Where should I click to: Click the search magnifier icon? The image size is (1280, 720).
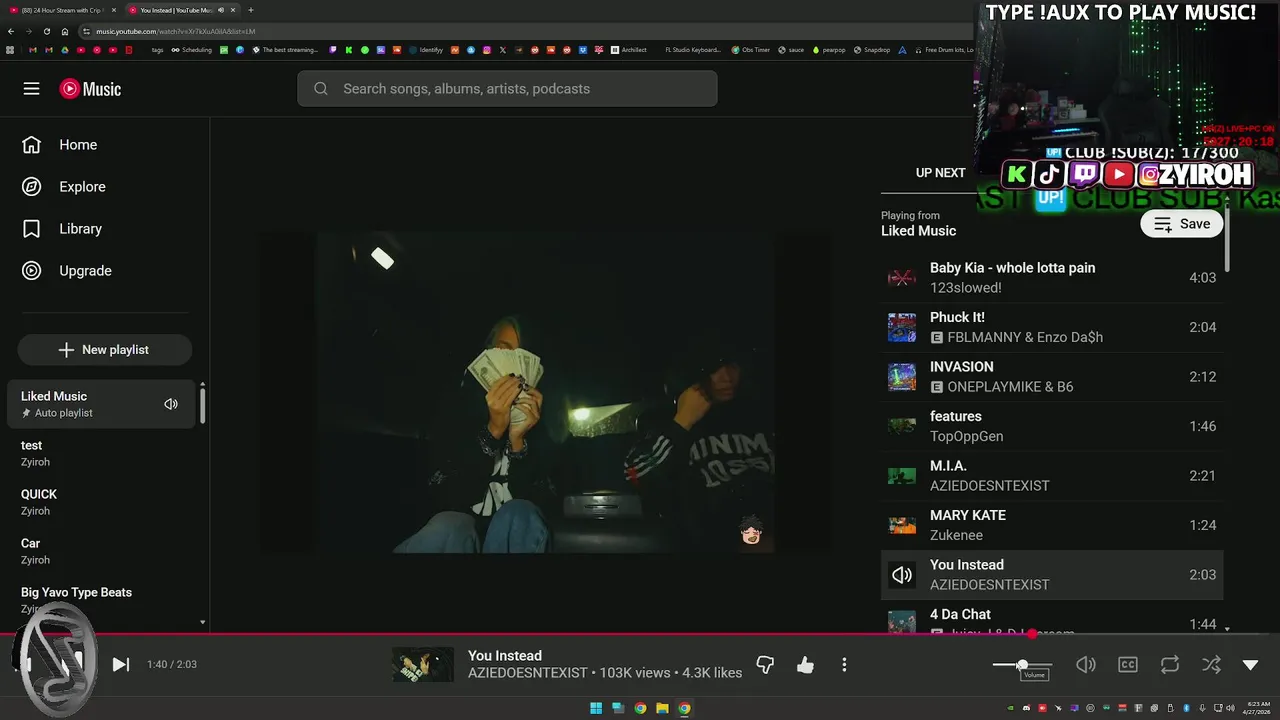321,89
